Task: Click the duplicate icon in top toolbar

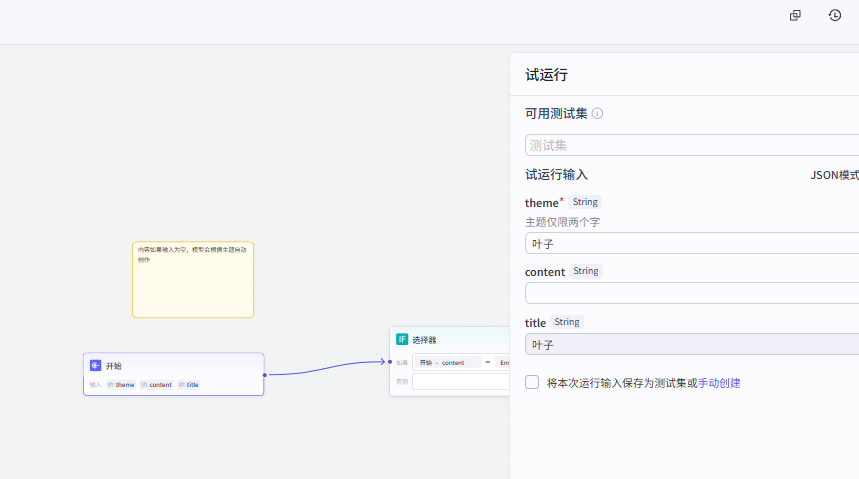Action: click(795, 15)
